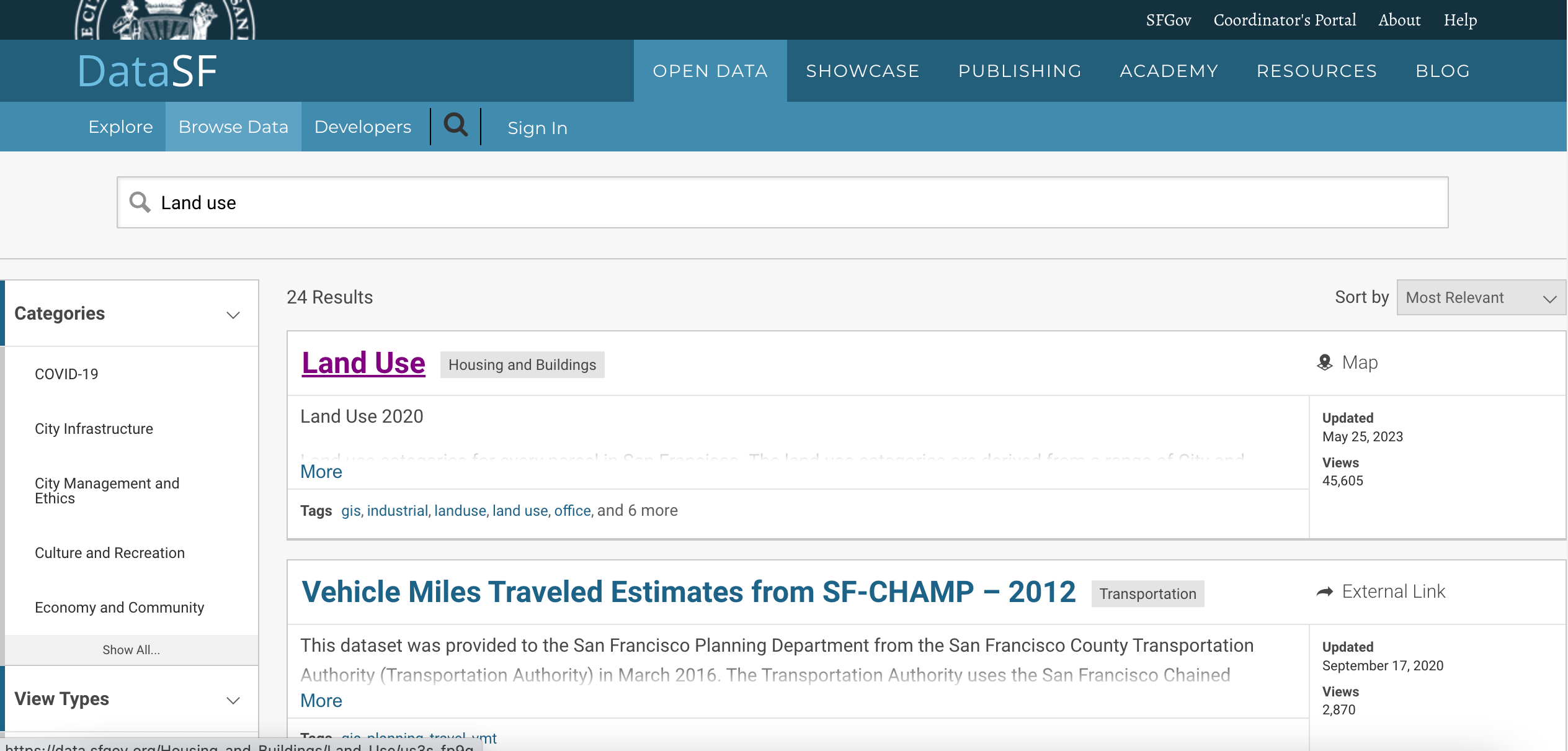Click the Housing and Buildings category badge
Screen dimensions: 1568x751
point(522,365)
